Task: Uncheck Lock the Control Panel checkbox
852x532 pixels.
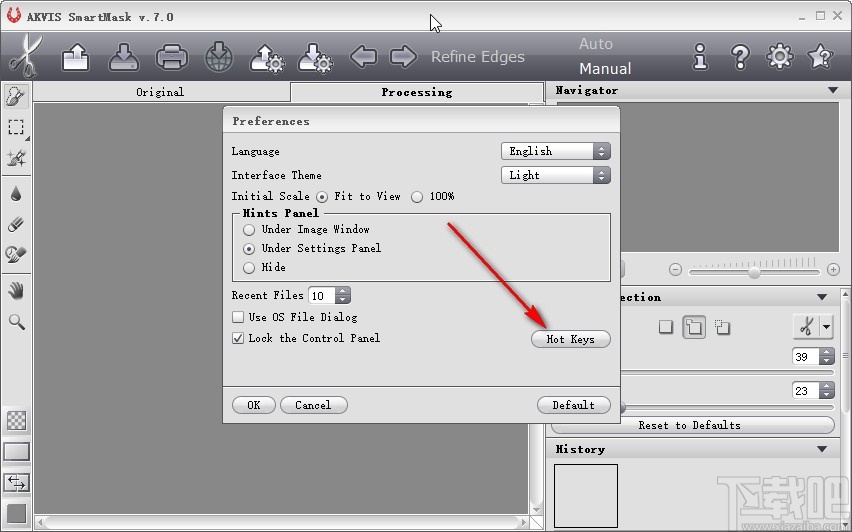Action: click(x=237, y=338)
